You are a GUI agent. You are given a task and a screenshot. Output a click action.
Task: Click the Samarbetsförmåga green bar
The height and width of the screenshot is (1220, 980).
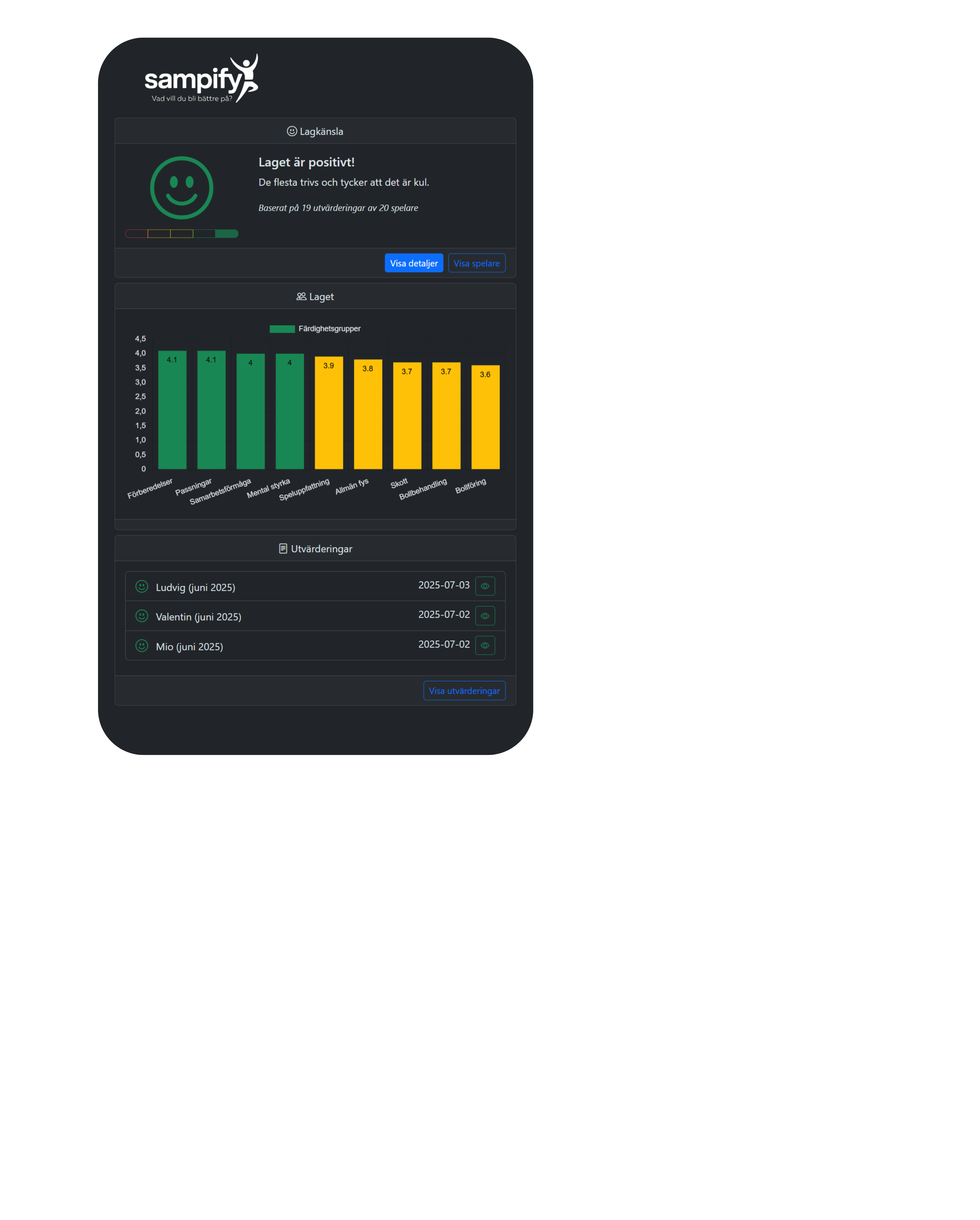pyautogui.click(x=250, y=411)
